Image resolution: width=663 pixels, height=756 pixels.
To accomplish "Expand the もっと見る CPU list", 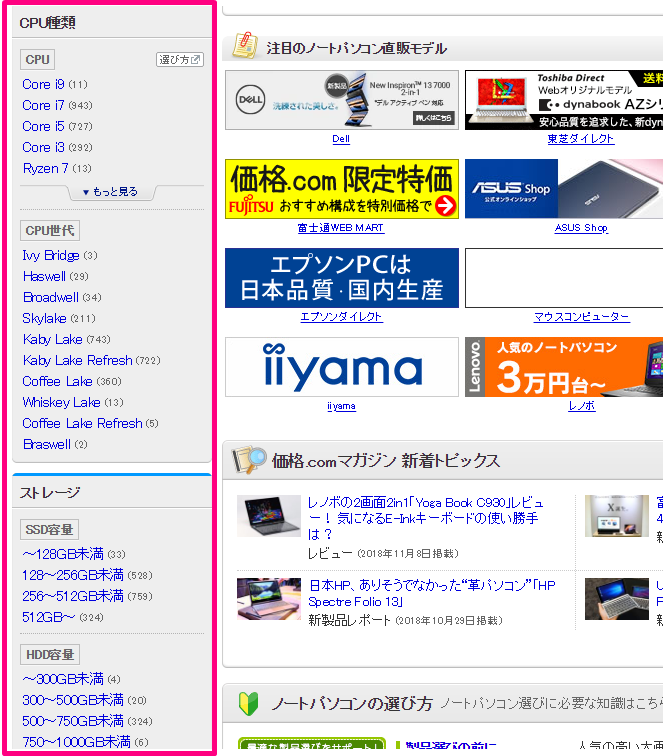I will [x=112, y=192].
